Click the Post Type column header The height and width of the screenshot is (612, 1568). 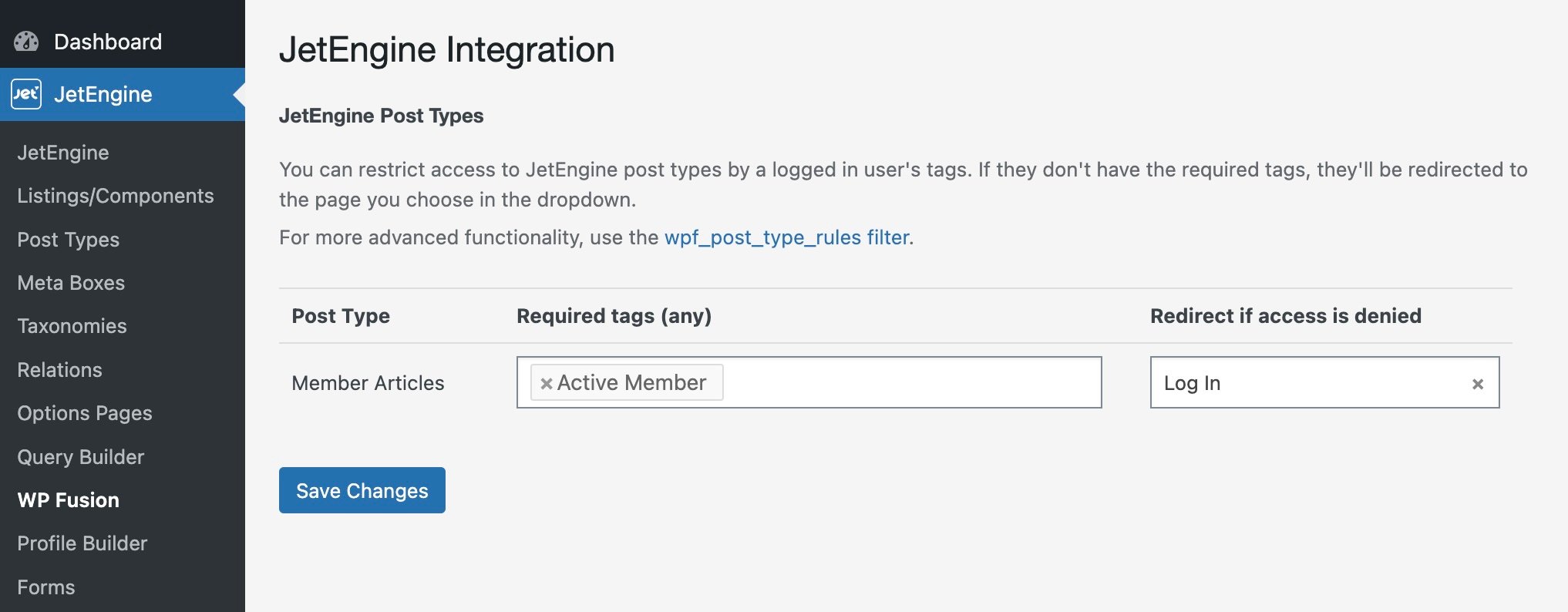point(341,316)
